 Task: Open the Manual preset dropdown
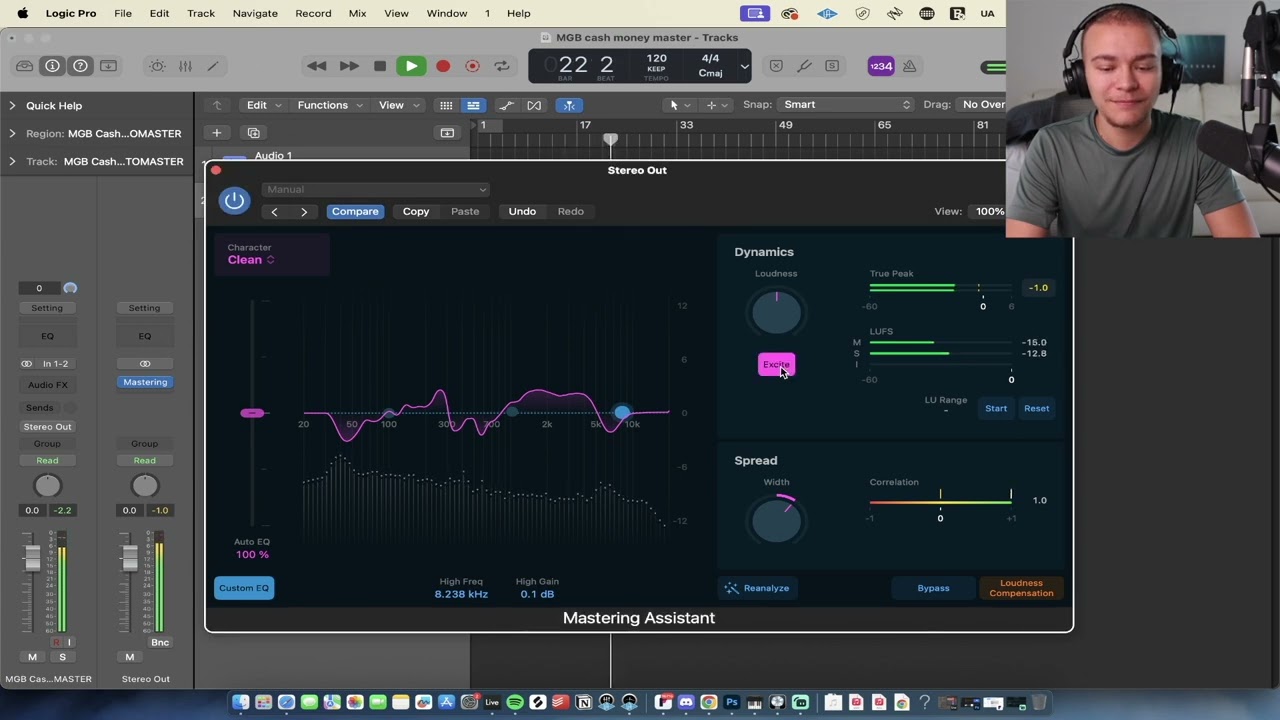pyautogui.click(x=376, y=190)
